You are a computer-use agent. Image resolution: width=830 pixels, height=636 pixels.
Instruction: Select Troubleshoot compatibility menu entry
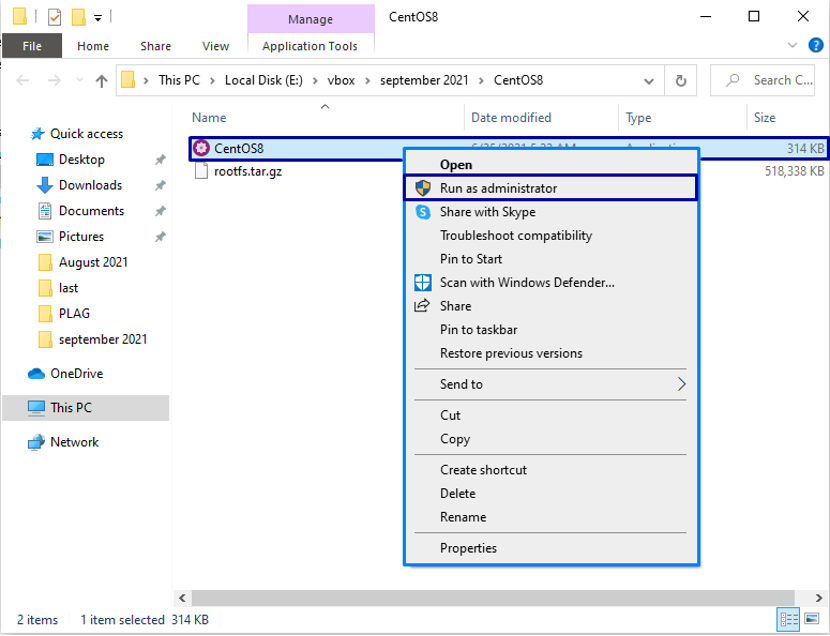tap(551, 235)
